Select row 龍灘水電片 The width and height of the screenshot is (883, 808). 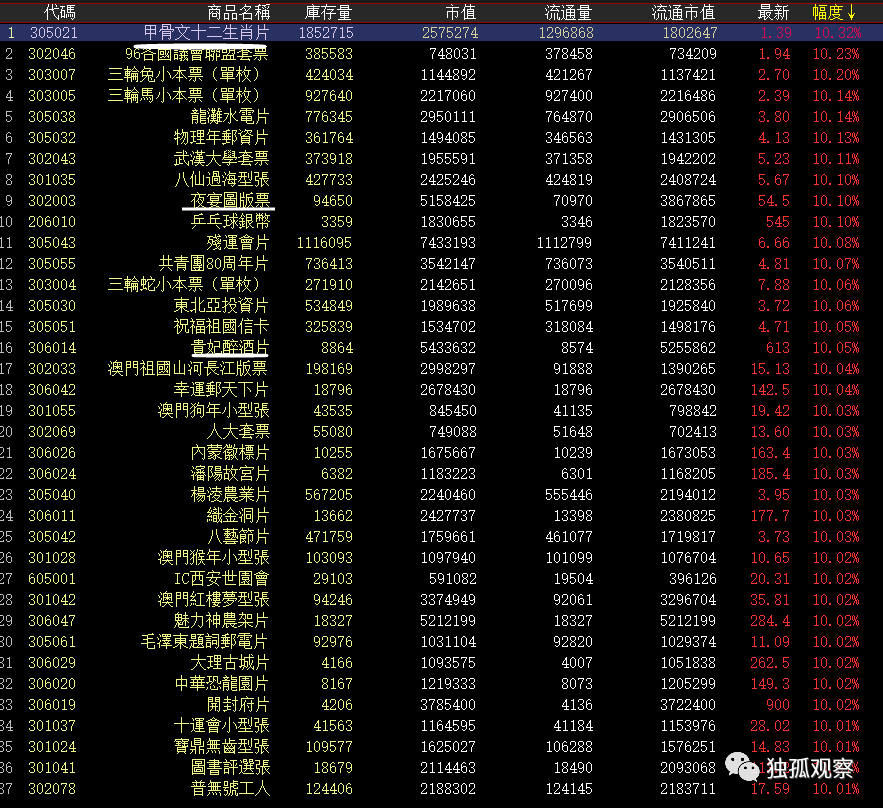(442, 117)
